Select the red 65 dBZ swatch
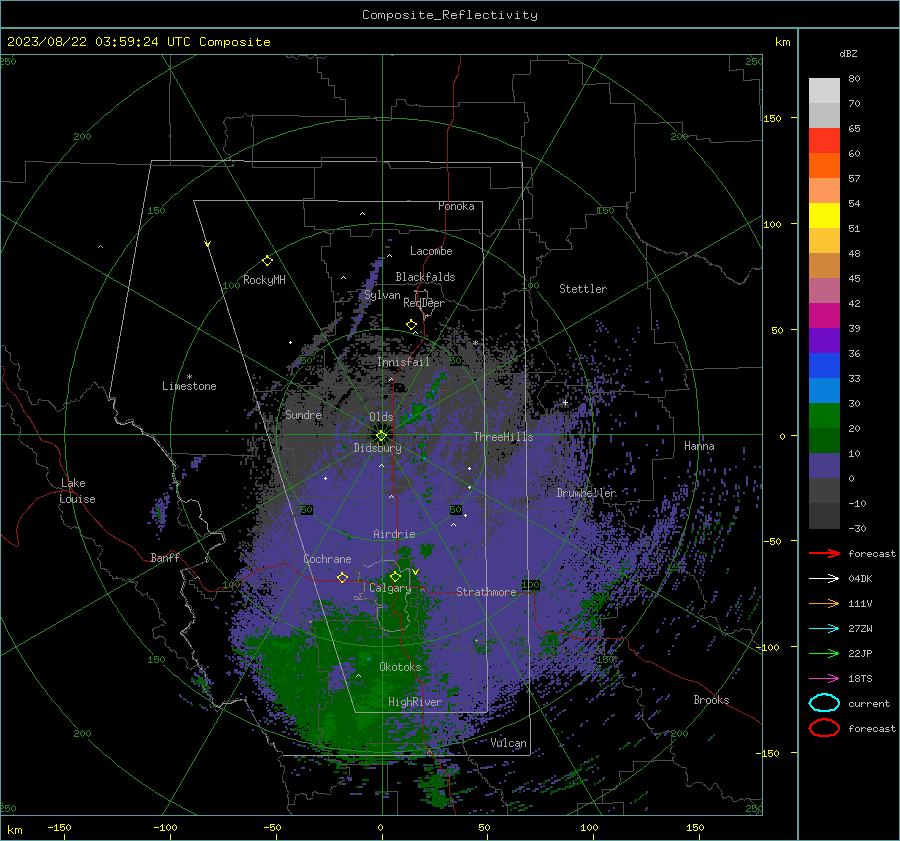This screenshot has height=841, width=900. point(824,140)
